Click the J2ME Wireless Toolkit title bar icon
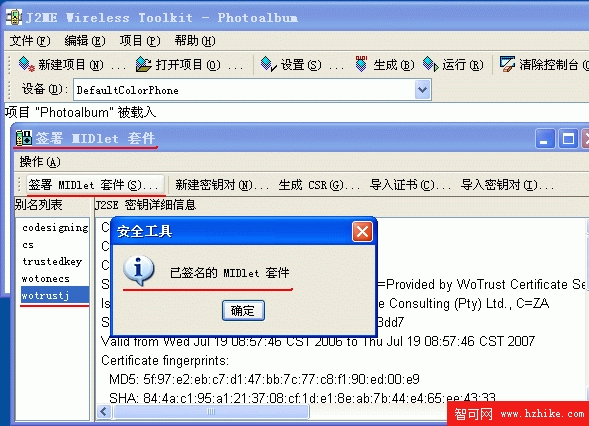Image resolution: width=589 pixels, height=426 pixels. coord(14,17)
